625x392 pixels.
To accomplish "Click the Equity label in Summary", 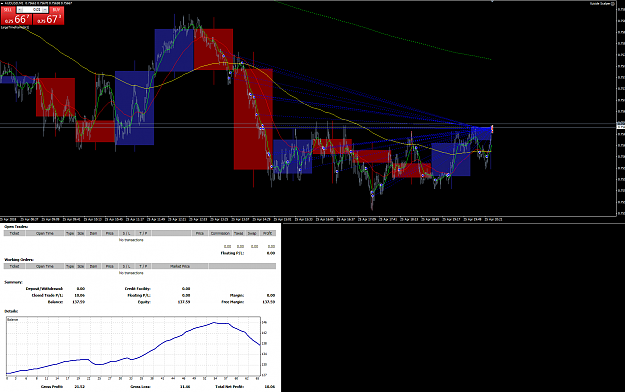I will 144,302.
